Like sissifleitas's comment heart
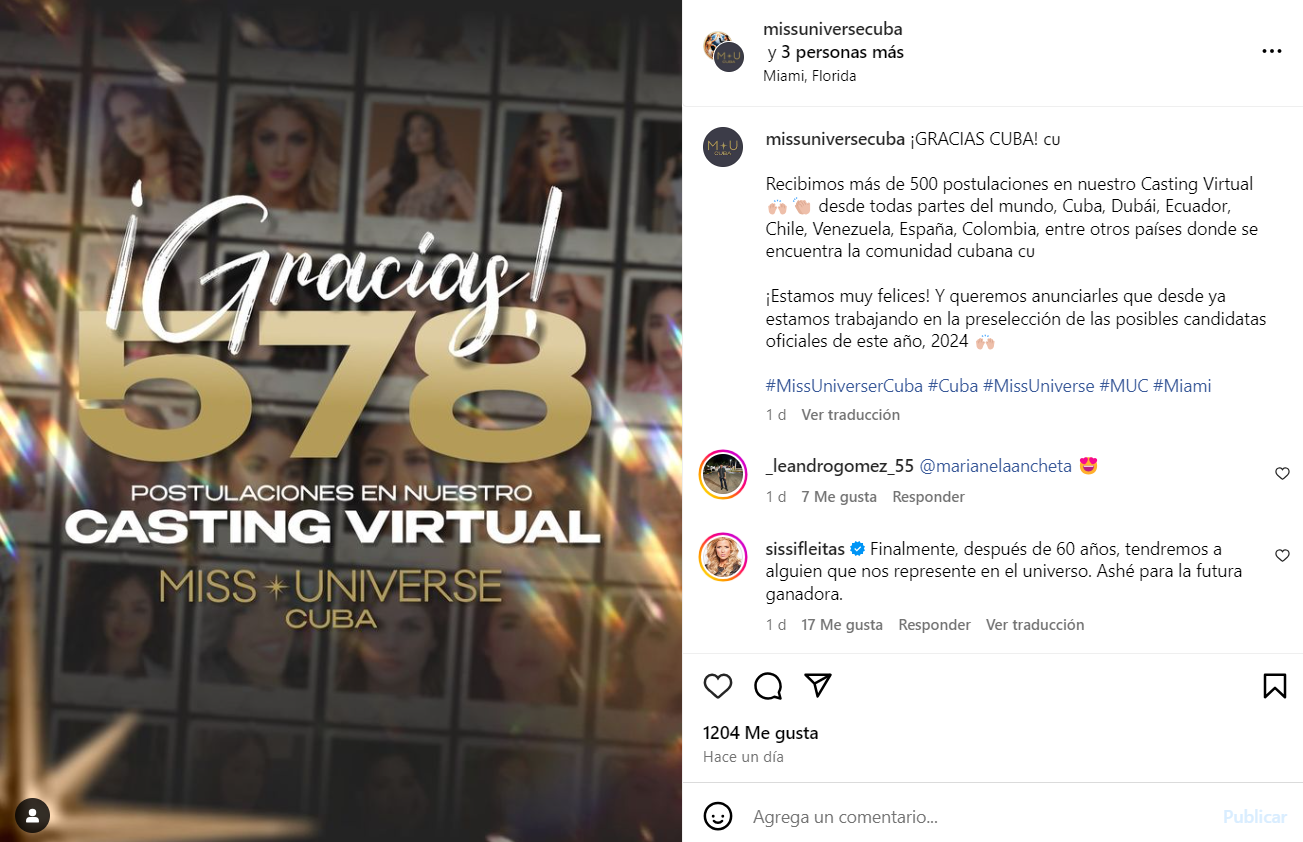 point(1282,556)
